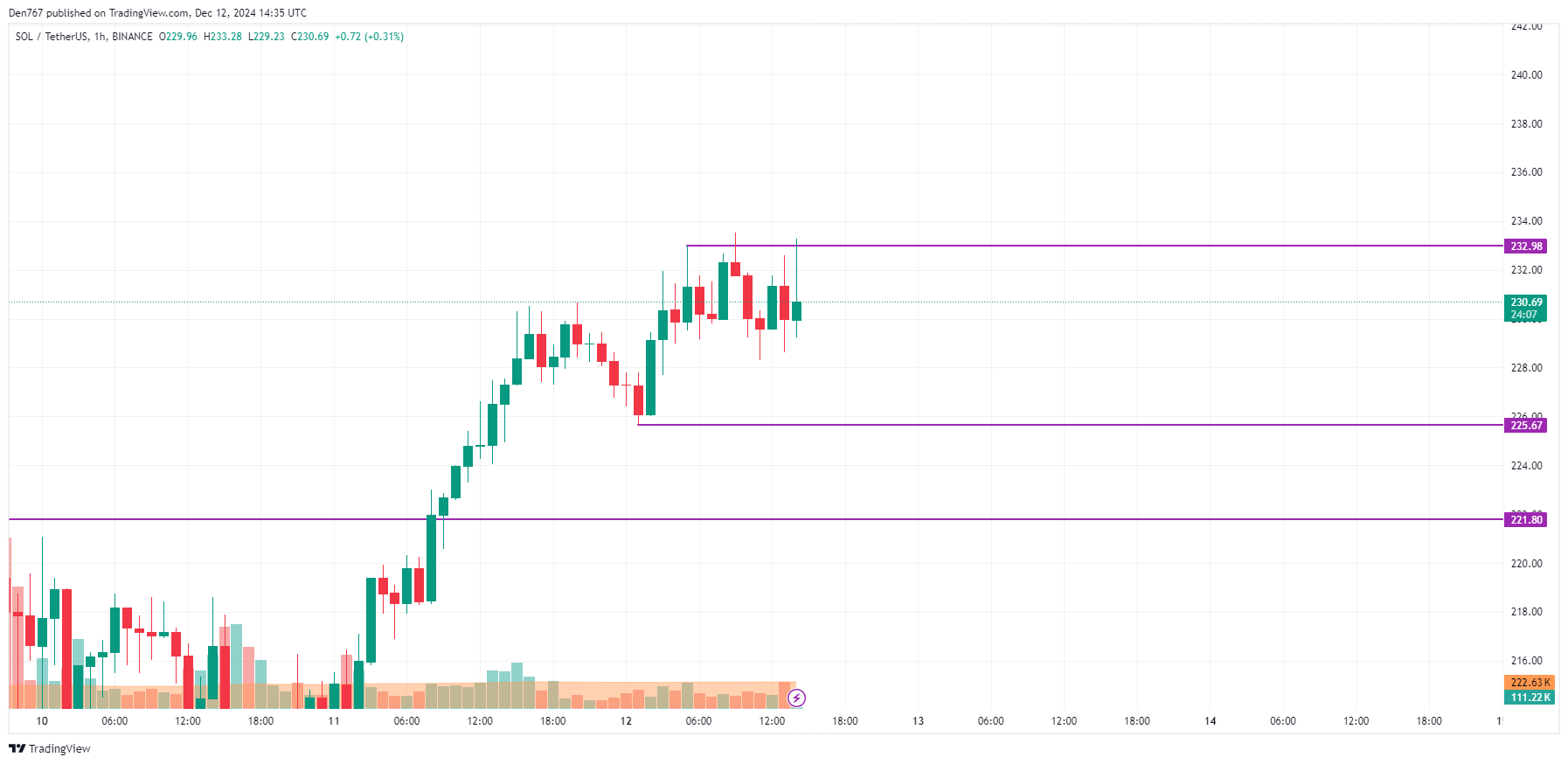The image size is (1568, 764).
Task: Click the close value C230.69 in legend
Action: (x=309, y=37)
